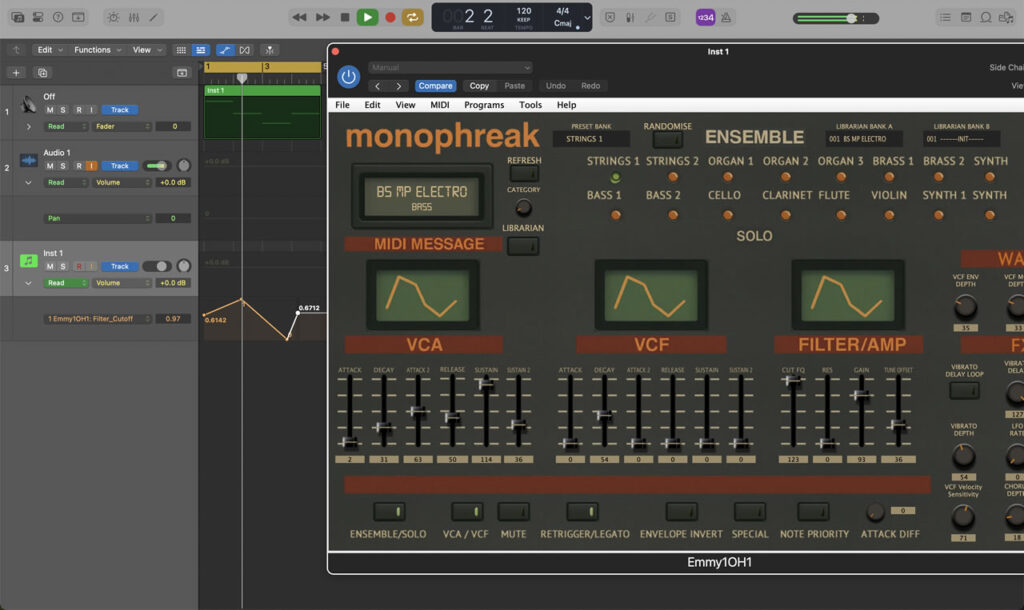1024x610 pixels.
Task: Mute the Audio 1 track
Action: [x=50, y=166]
